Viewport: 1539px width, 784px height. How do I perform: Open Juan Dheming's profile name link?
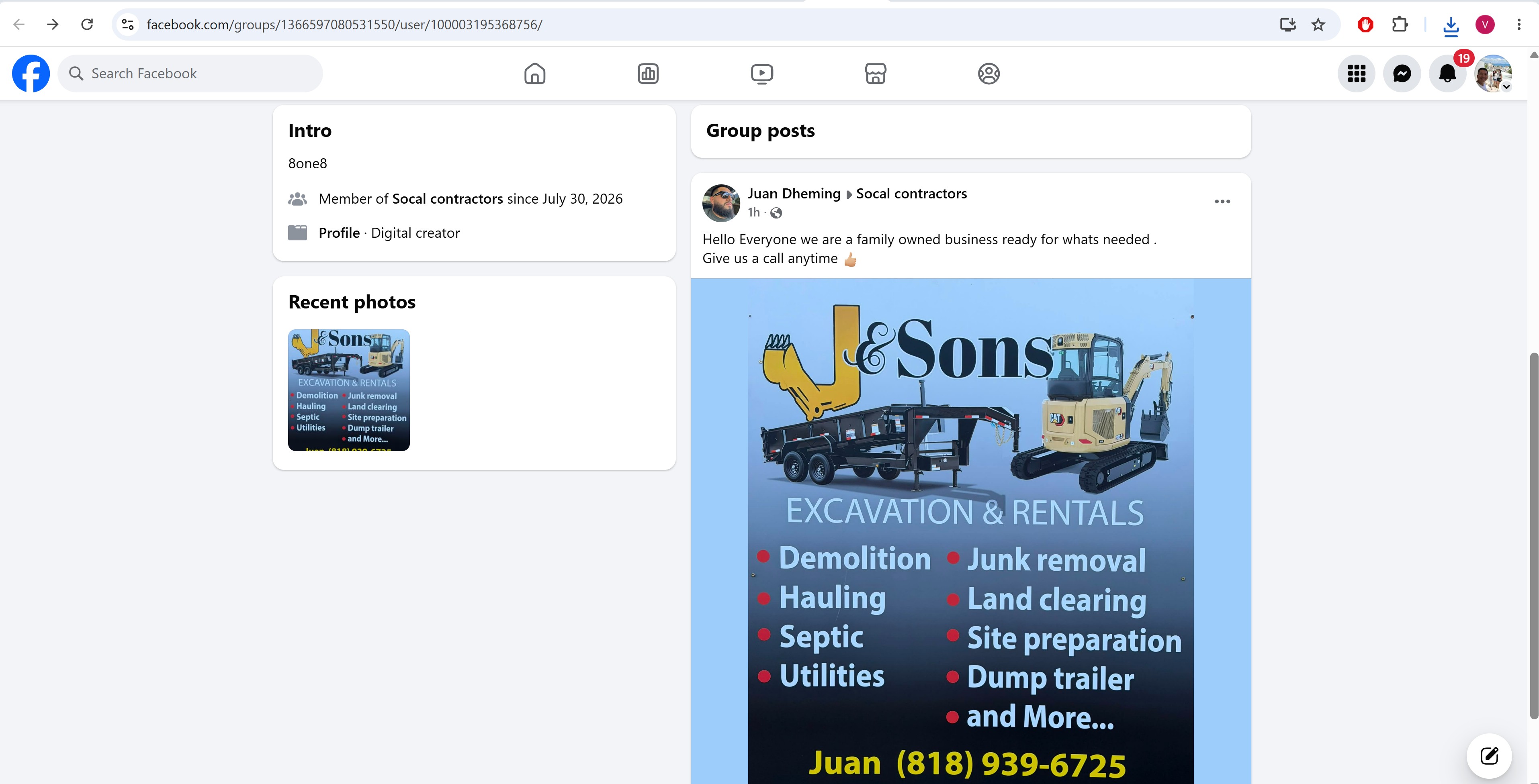(x=794, y=194)
